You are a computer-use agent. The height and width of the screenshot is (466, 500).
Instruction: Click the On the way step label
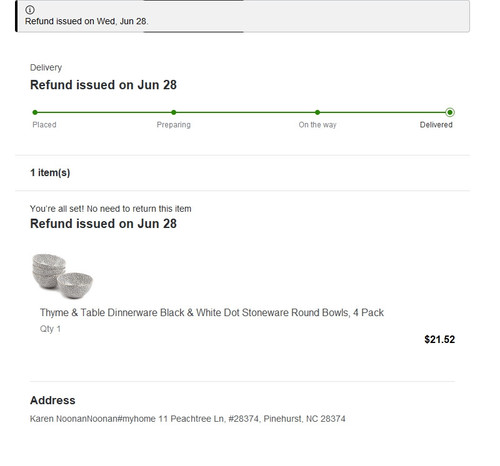coord(317,125)
